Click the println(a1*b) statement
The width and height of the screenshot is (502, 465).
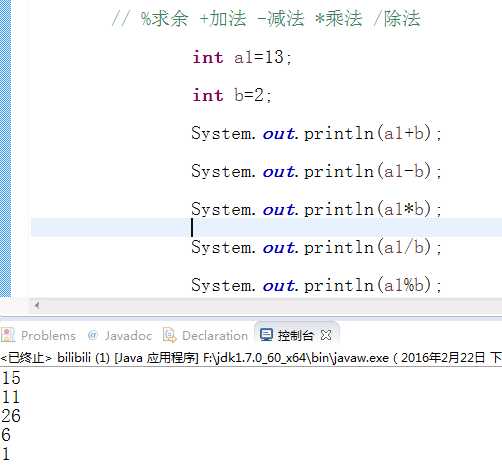point(316,209)
